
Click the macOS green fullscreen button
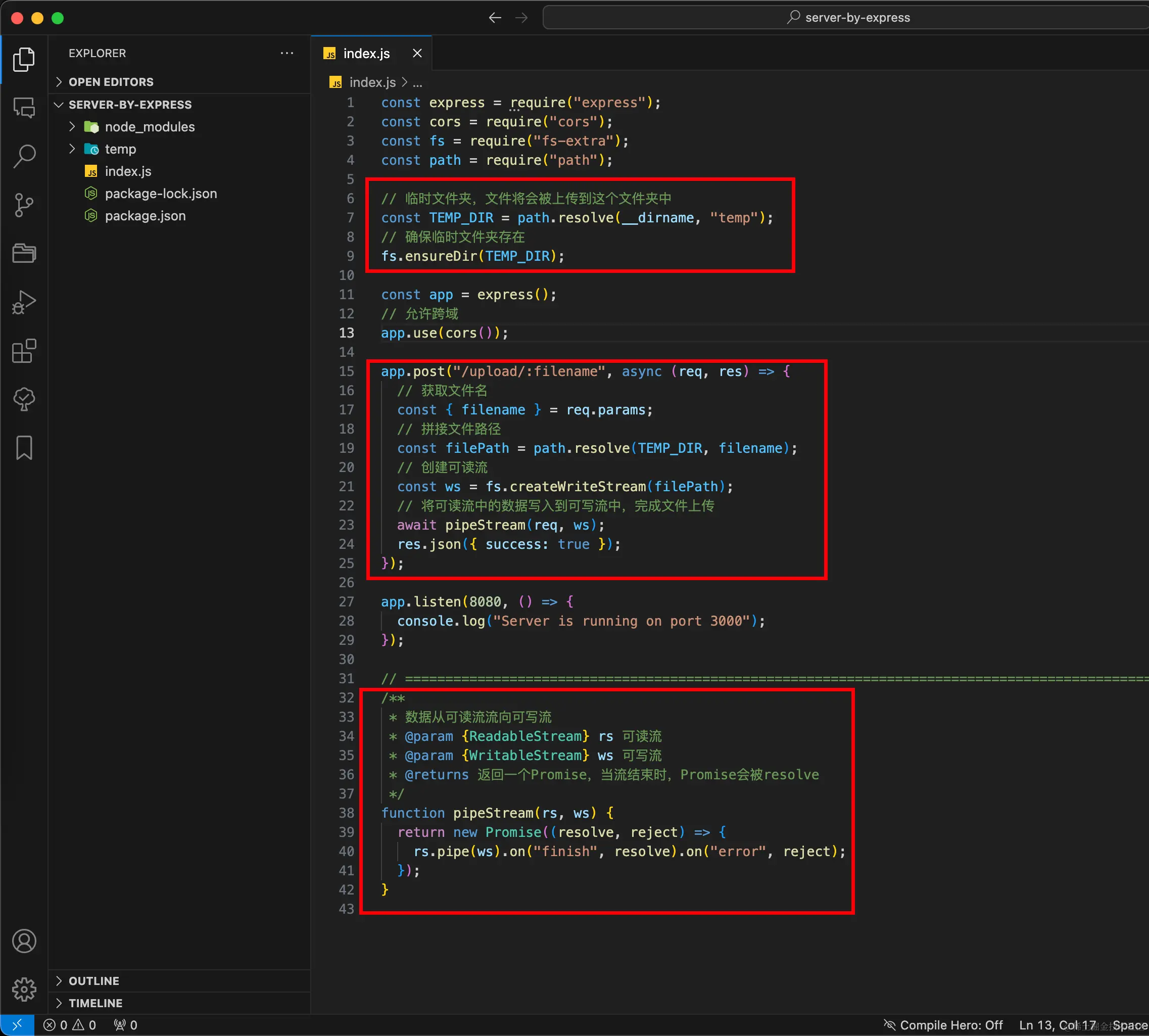pos(58,18)
